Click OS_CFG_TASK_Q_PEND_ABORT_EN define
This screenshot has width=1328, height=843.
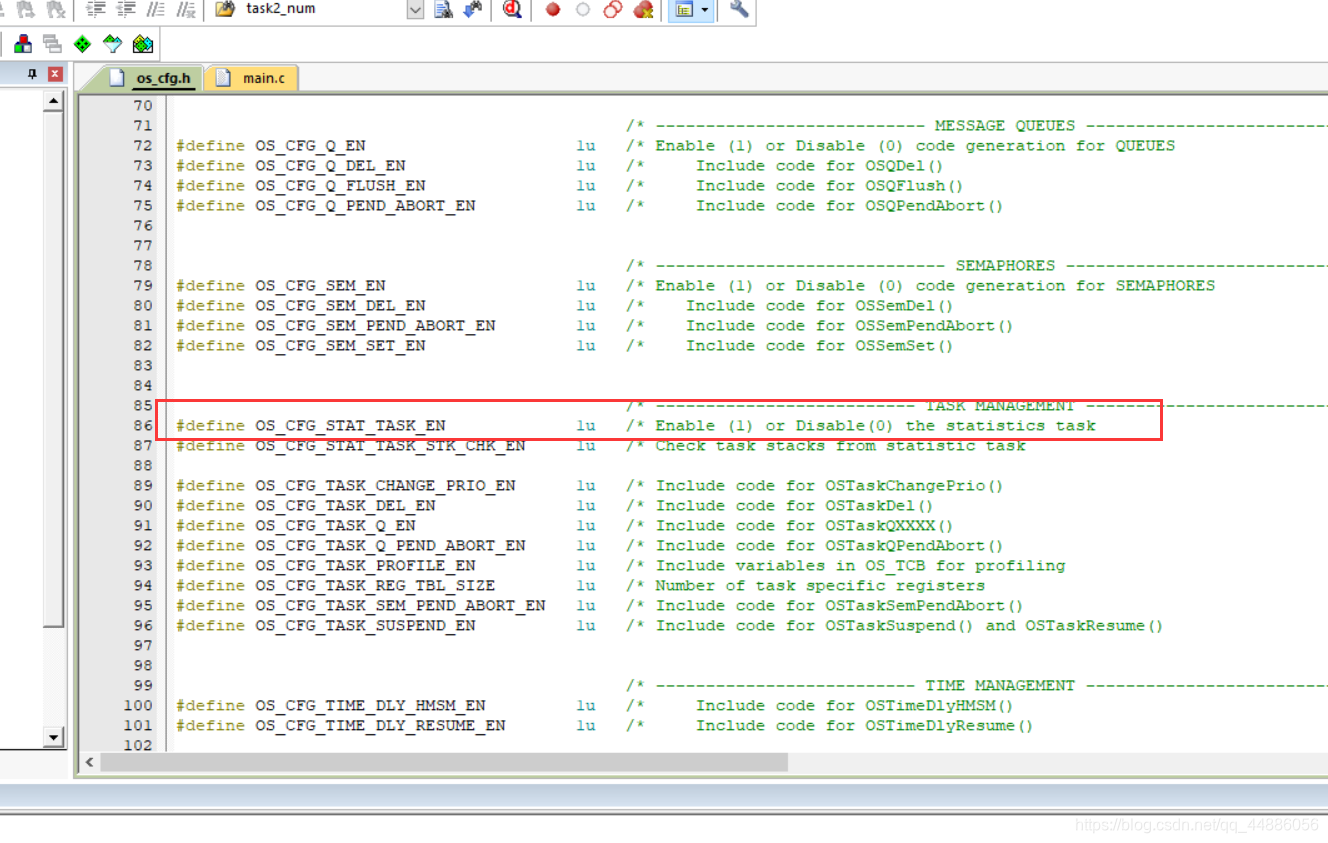(390, 546)
